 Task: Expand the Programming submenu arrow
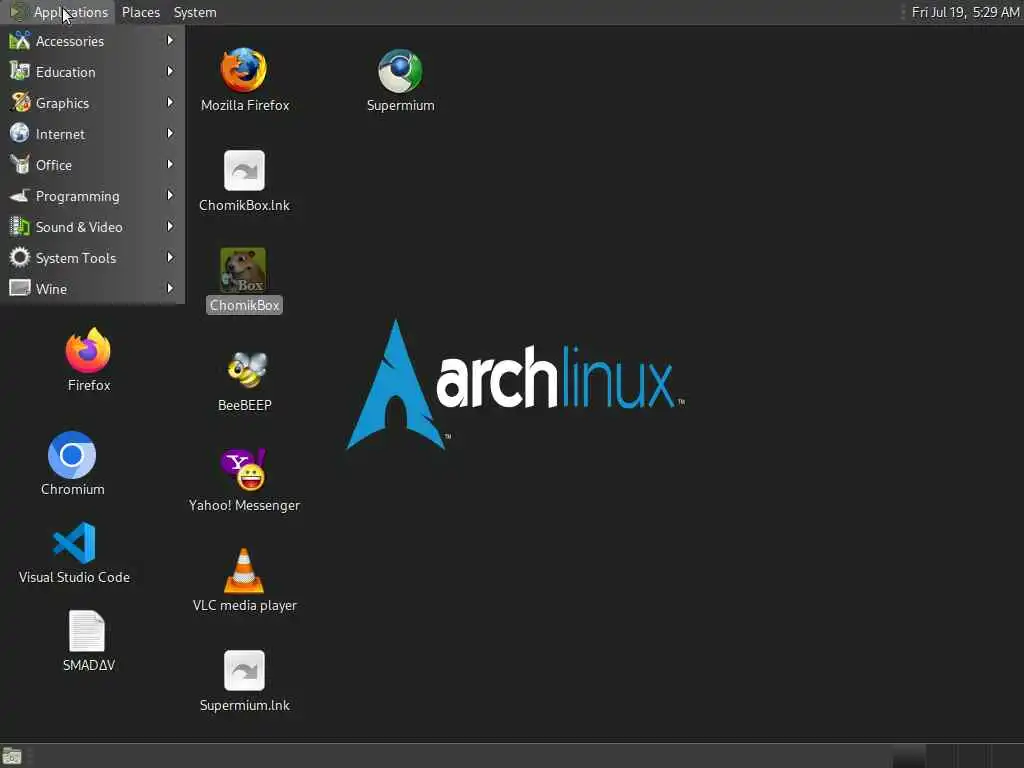tap(170, 195)
